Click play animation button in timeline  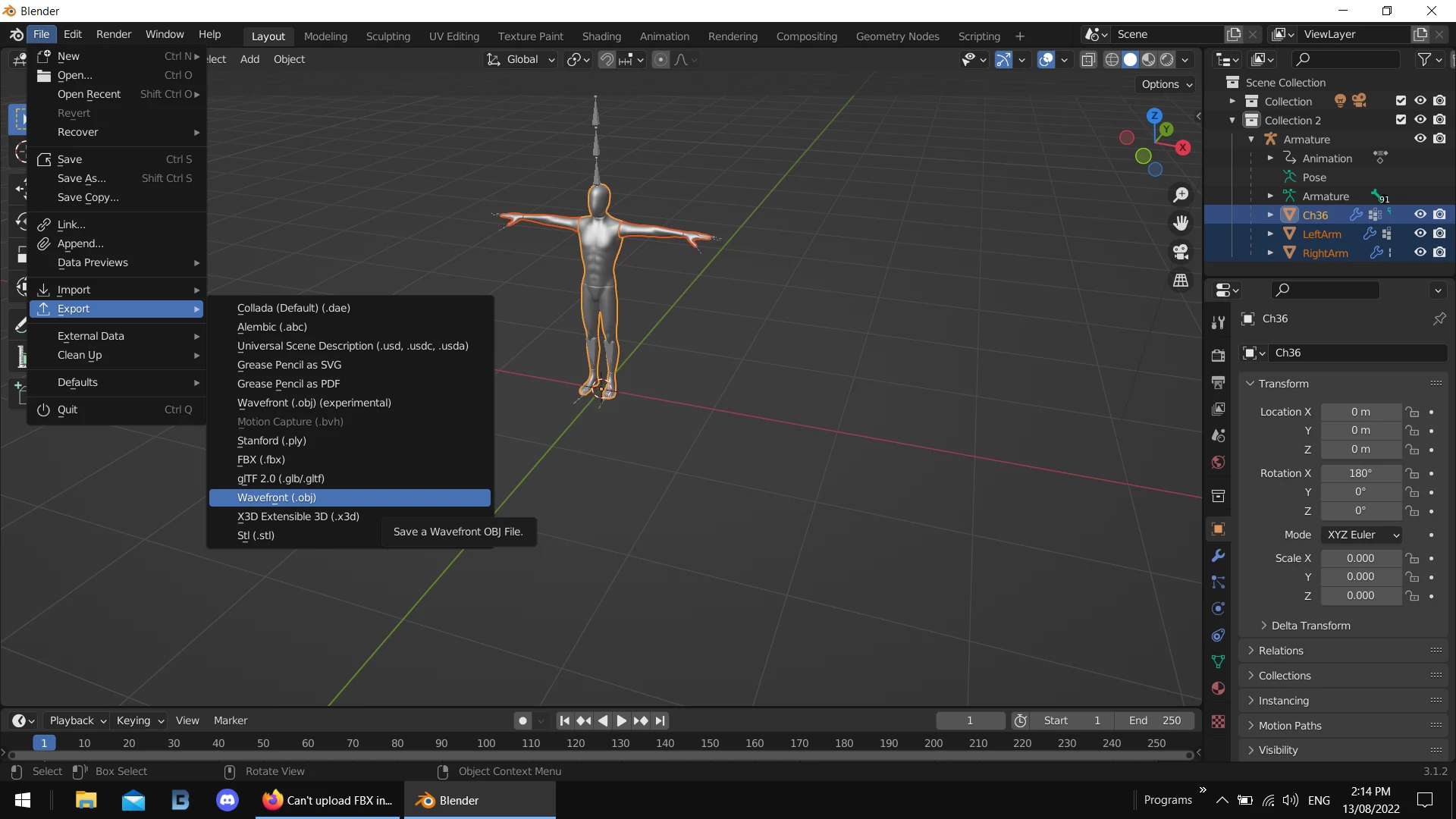click(x=621, y=720)
